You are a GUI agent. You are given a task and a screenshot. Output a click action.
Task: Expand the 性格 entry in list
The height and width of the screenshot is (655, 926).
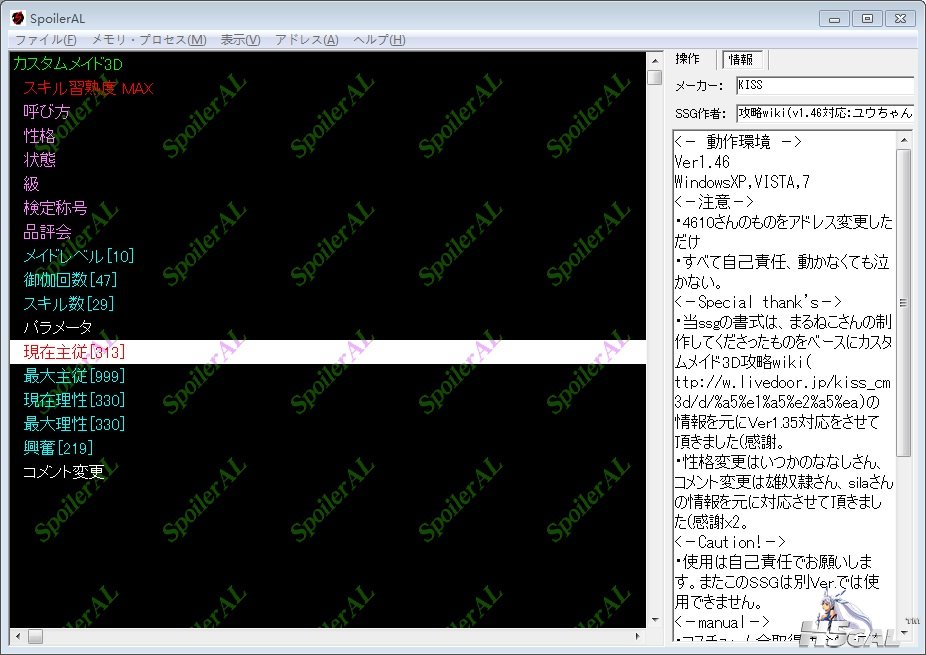coord(40,136)
